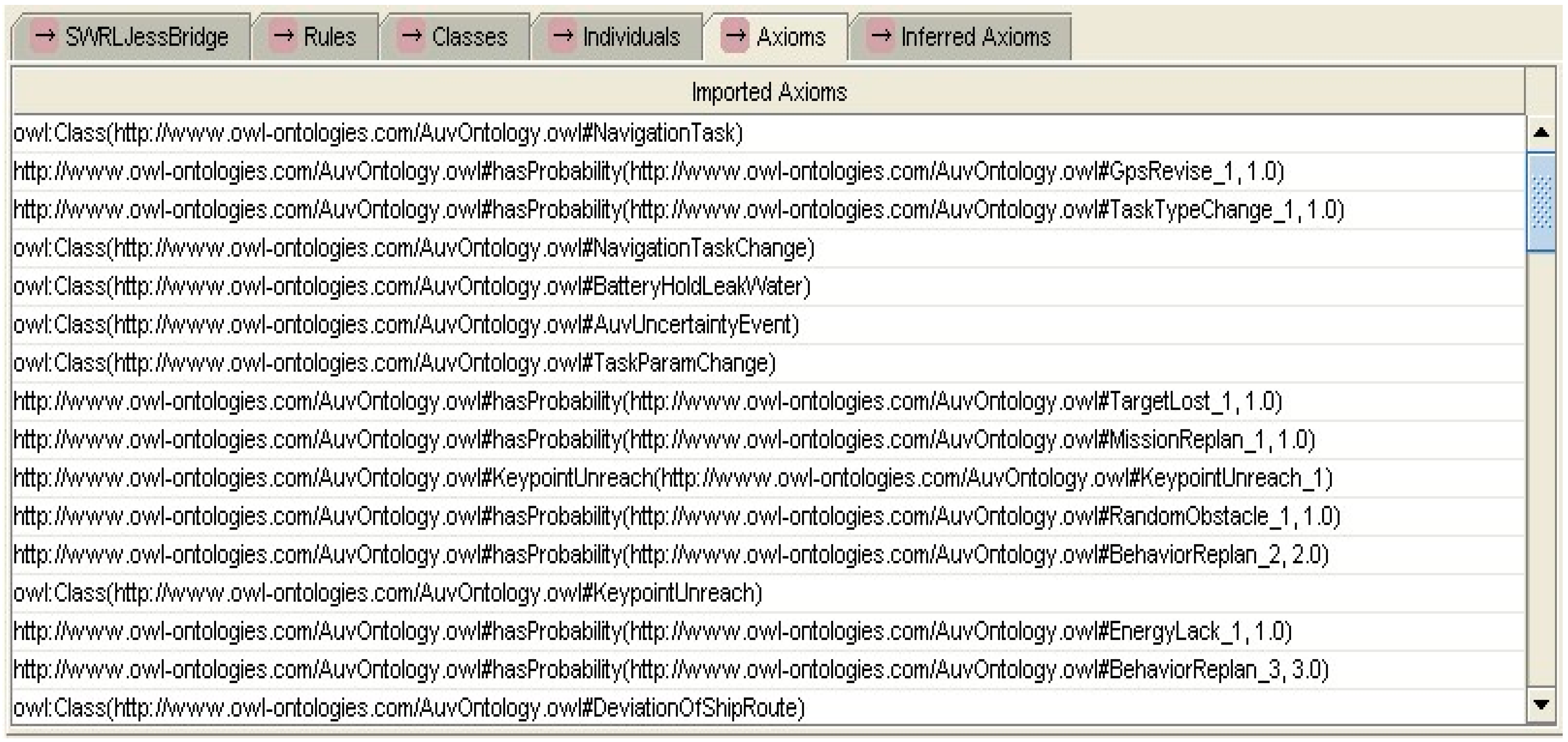Select the EnergyLack_1 probability axiom row

click(x=652, y=631)
